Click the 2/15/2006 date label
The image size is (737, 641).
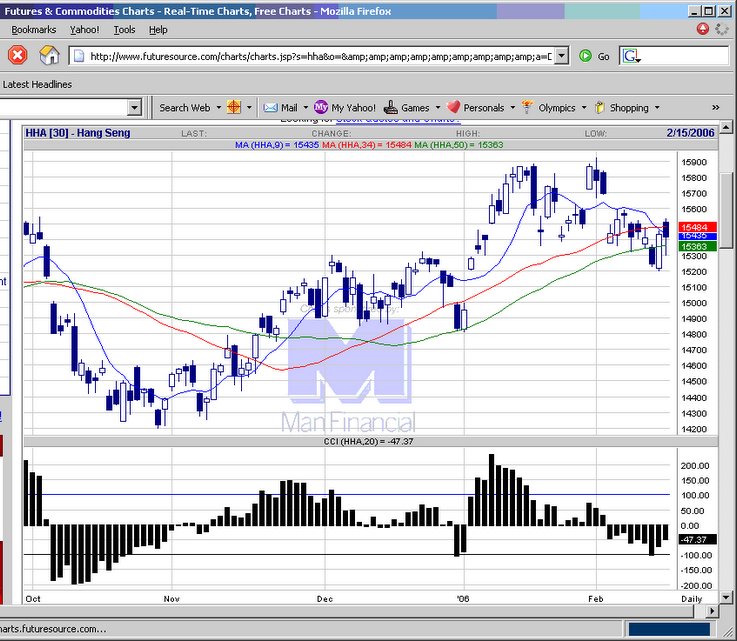tap(690, 133)
